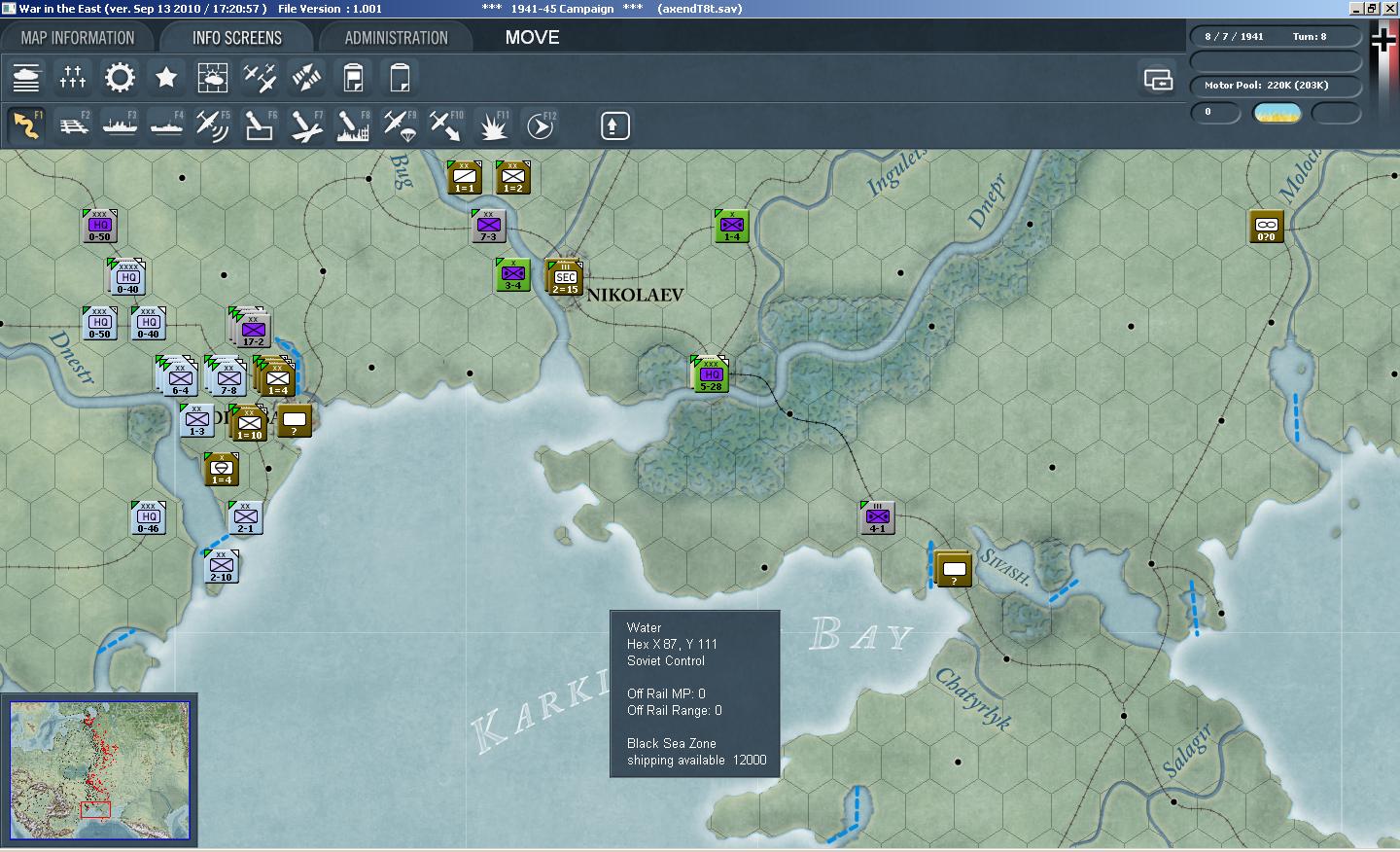The height and width of the screenshot is (852, 1400).
Task: Select the 1-3 infantry counter
Action: pyautogui.click(x=196, y=420)
